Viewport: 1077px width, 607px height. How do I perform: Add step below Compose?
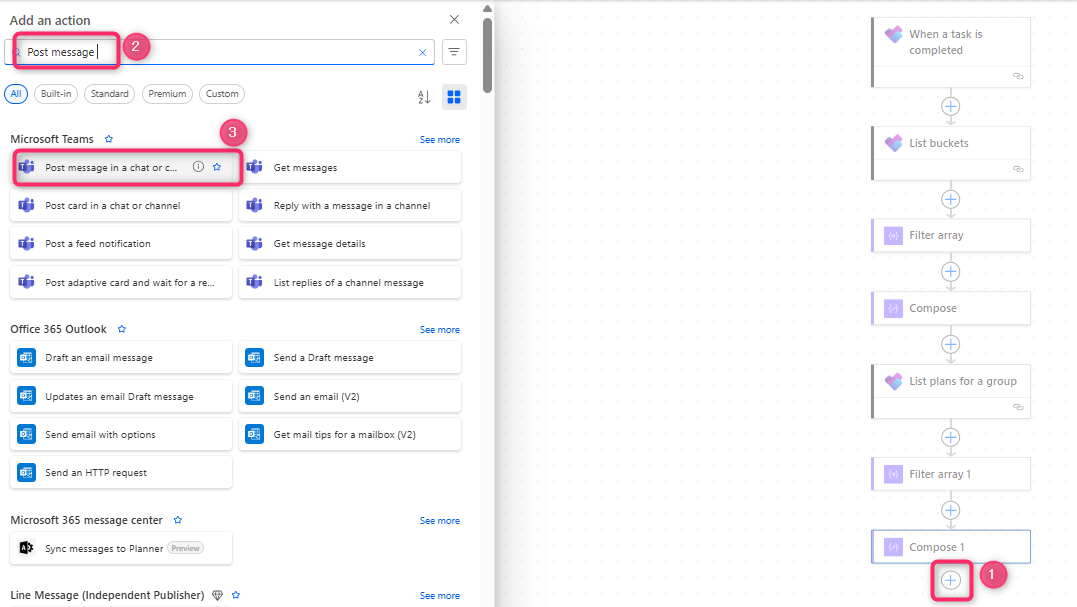click(x=951, y=345)
